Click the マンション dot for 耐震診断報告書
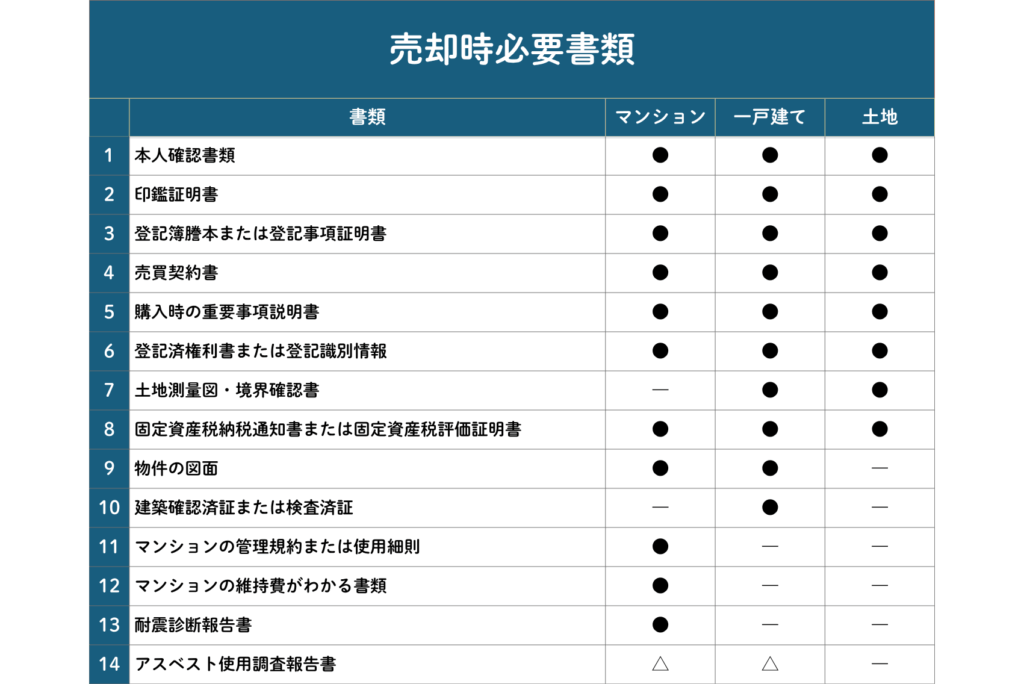Screen dimensions: 1024x684 click(660, 625)
